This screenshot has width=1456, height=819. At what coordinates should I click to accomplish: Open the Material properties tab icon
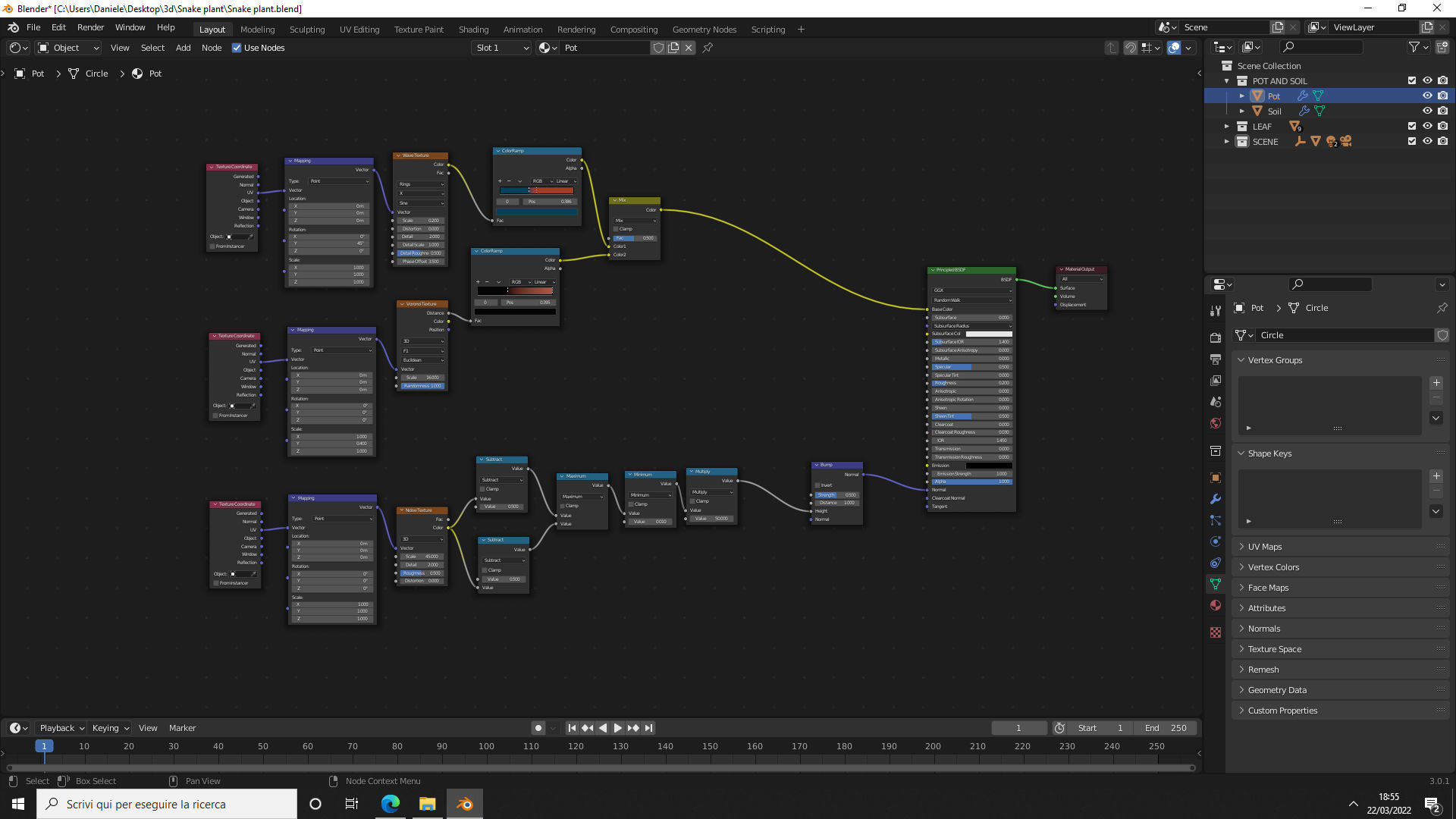click(x=1216, y=605)
